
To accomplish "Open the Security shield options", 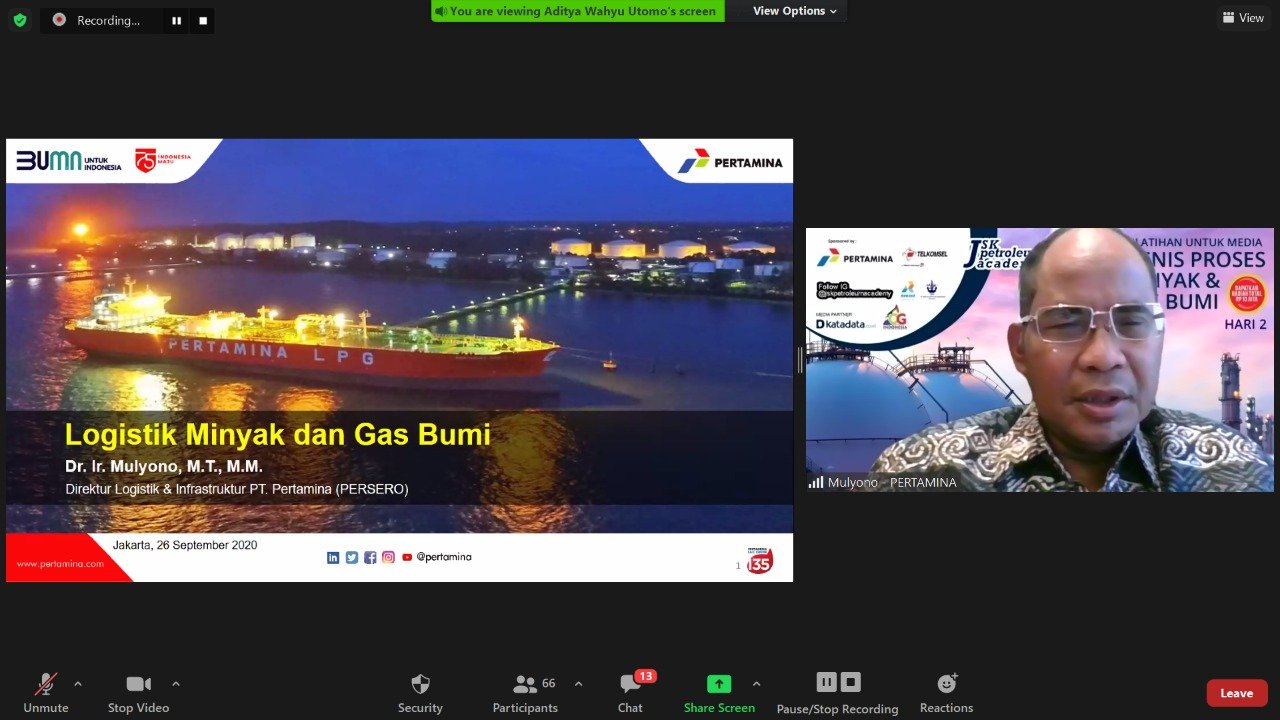I will click(420, 693).
